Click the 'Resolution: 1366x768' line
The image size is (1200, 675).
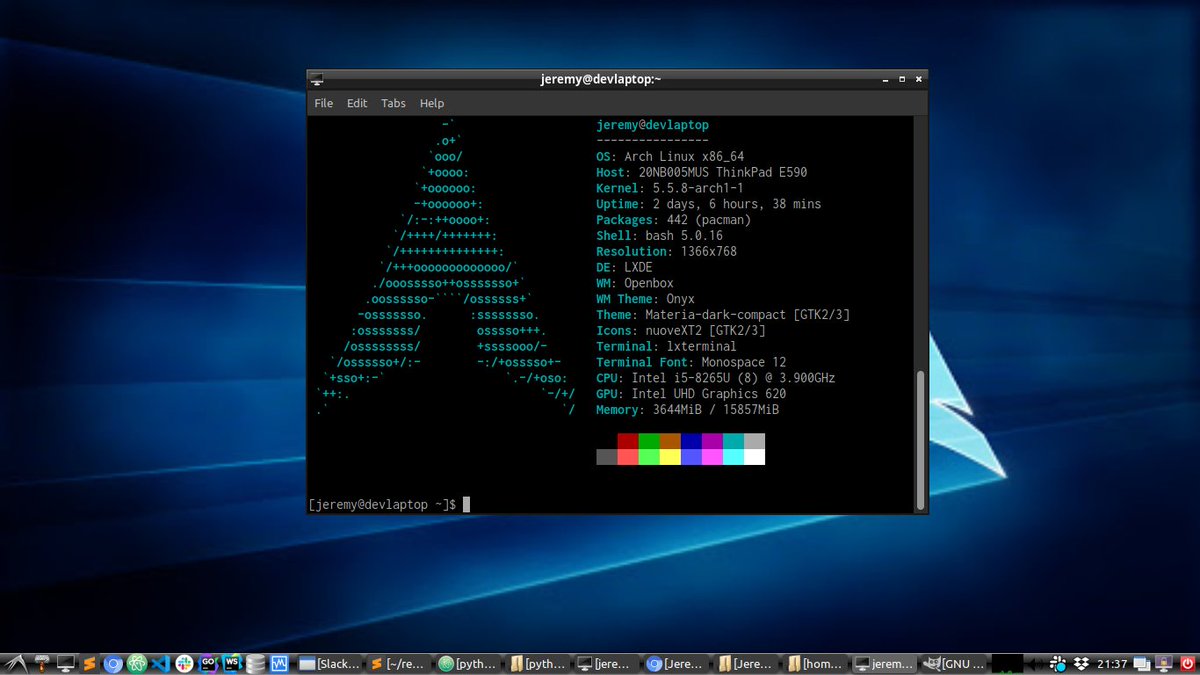pyautogui.click(x=666, y=252)
